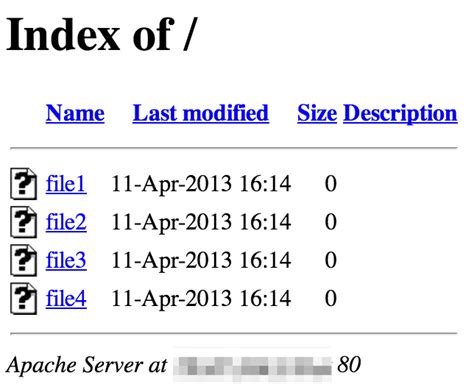The image size is (474, 384).
Task: Sort listing by Last modified header
Action: click(201, 113)
